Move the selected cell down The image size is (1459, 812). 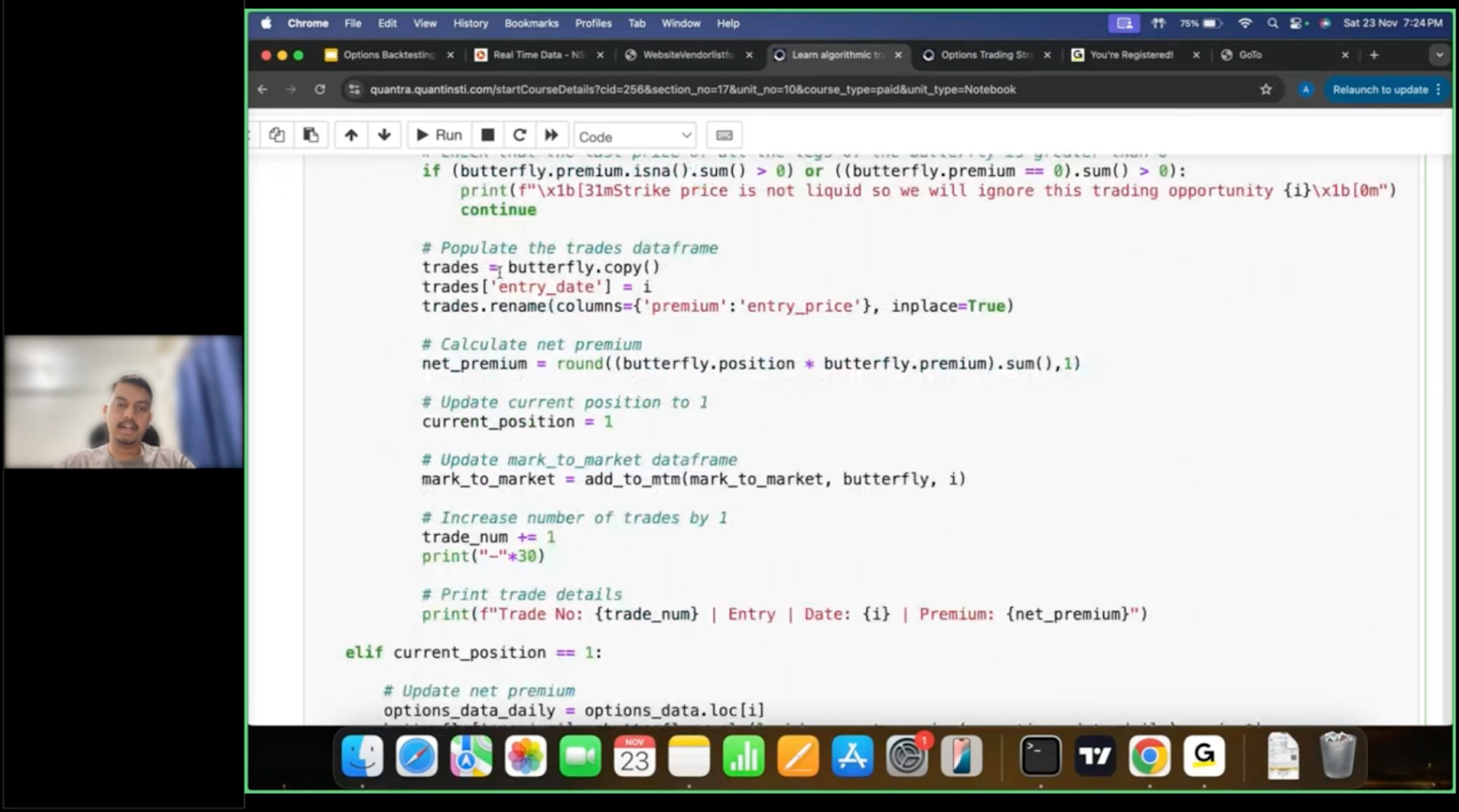[384, 135]
